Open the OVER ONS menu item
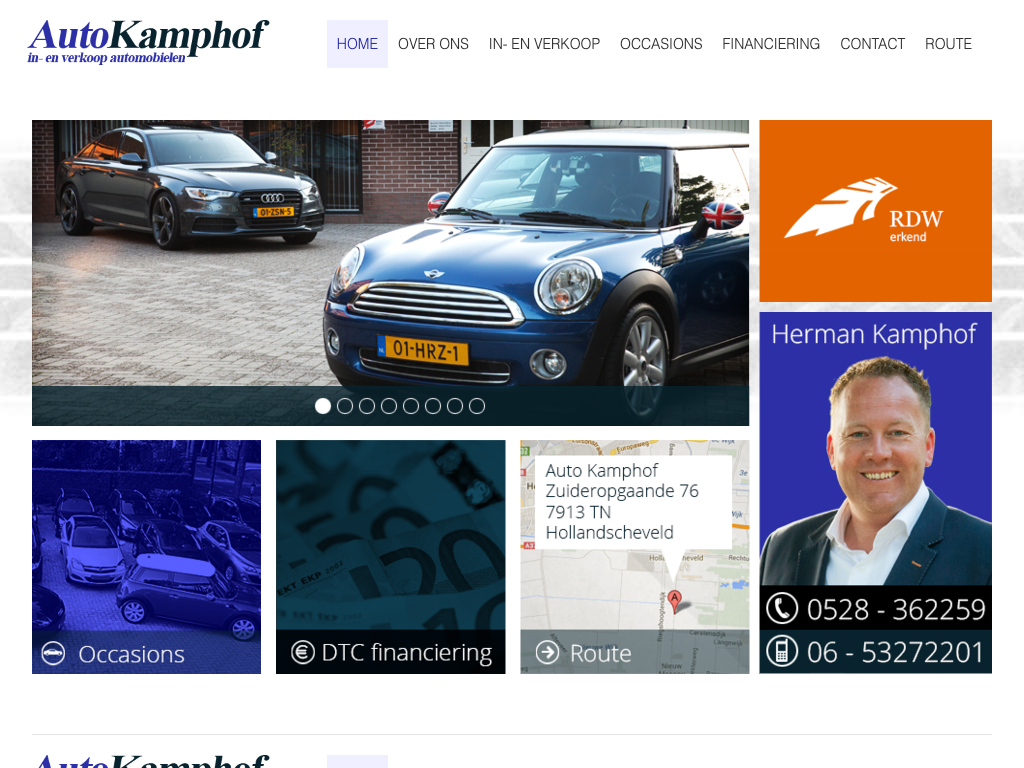Viewport: 1024px width, 768px height. (433, 44)
